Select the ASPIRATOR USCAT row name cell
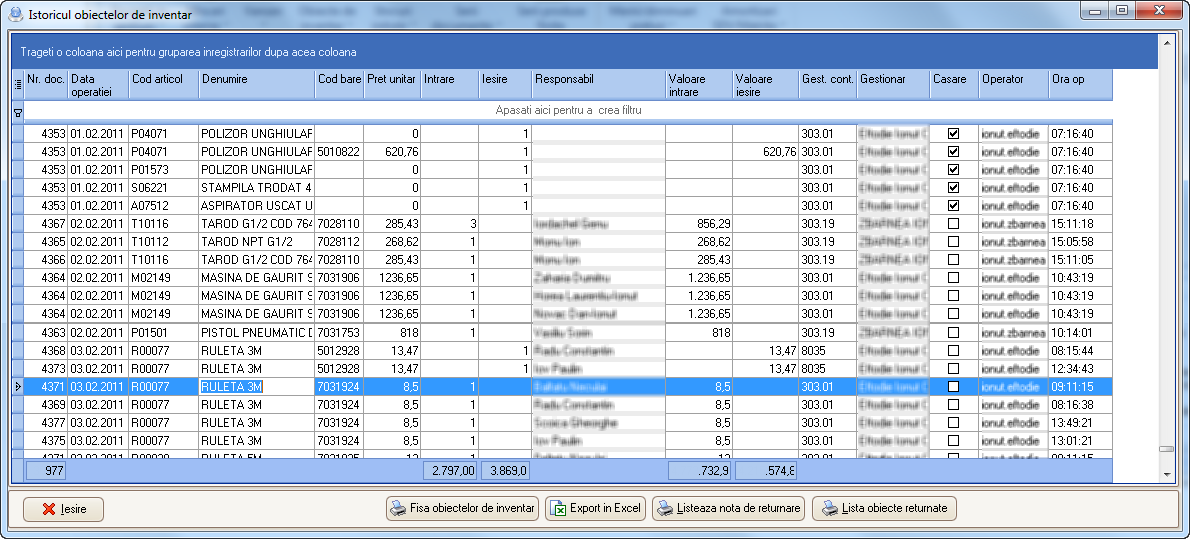This screenshot has height=539, width=1190. click(x=256, y=205)
